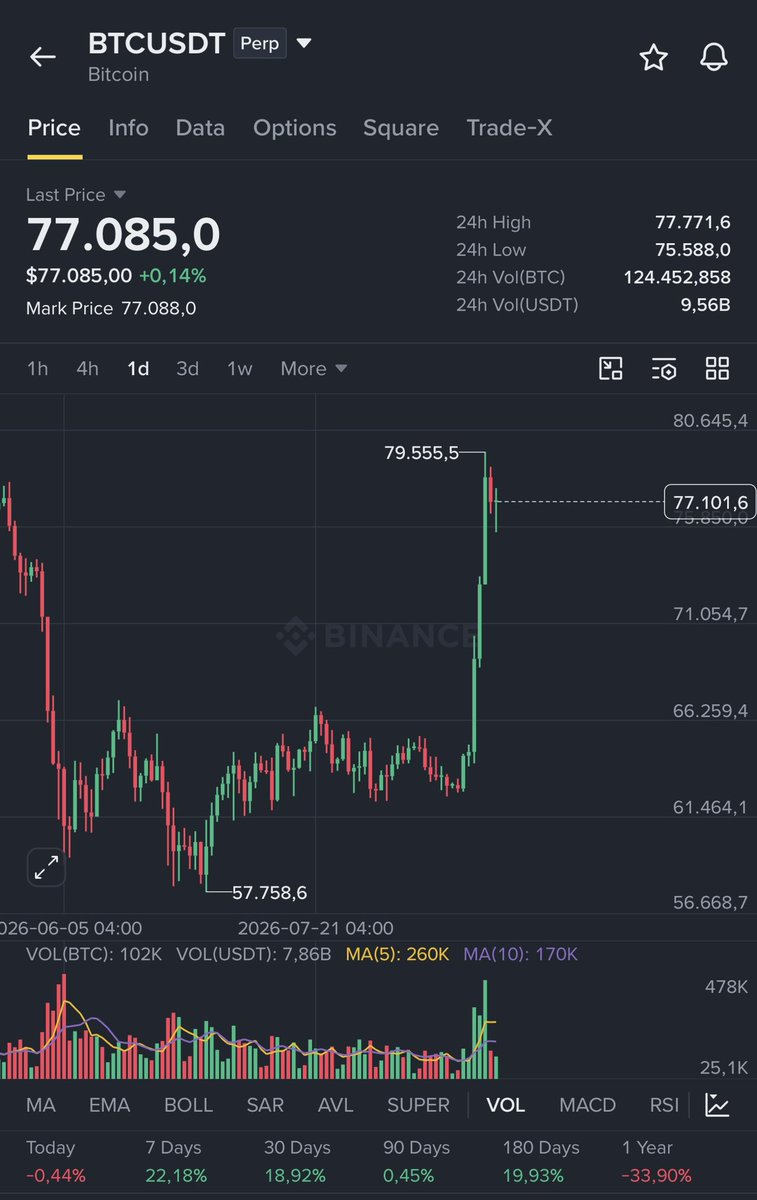Select the RSI indicator

(x=664, y=1105)
